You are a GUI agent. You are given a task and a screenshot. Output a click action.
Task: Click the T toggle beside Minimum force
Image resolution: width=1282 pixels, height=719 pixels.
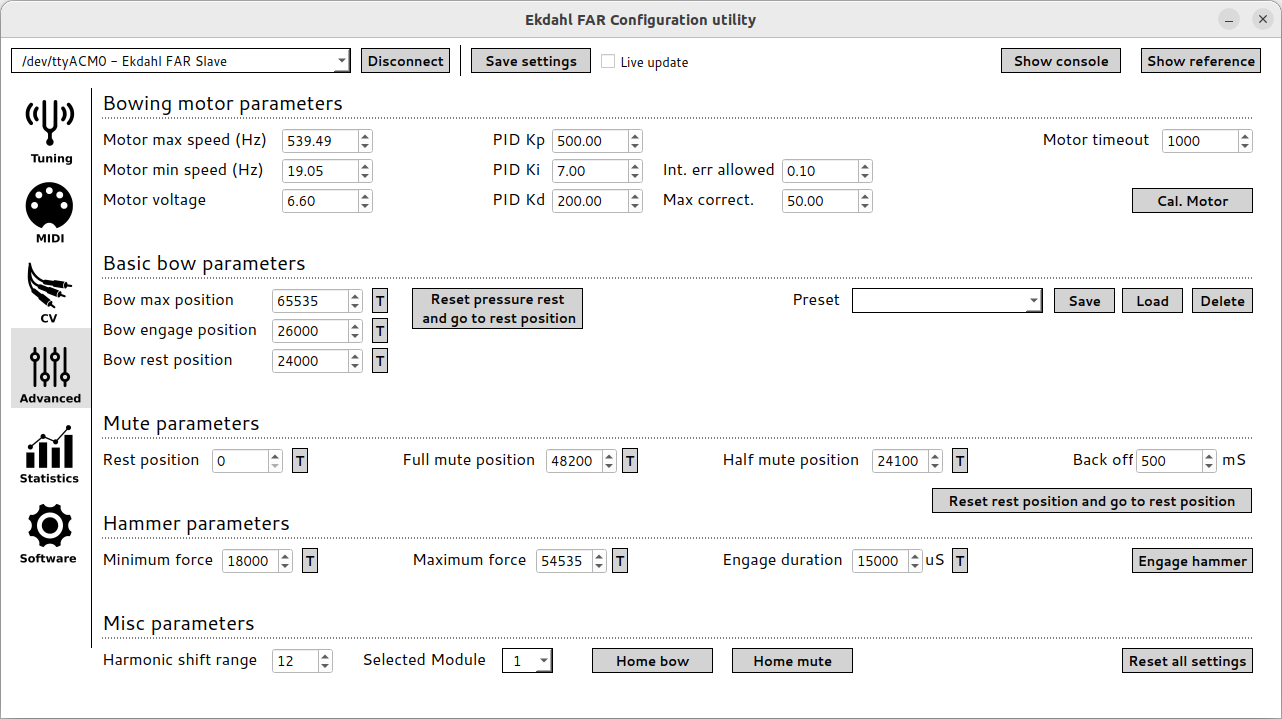tap(310, 561)
